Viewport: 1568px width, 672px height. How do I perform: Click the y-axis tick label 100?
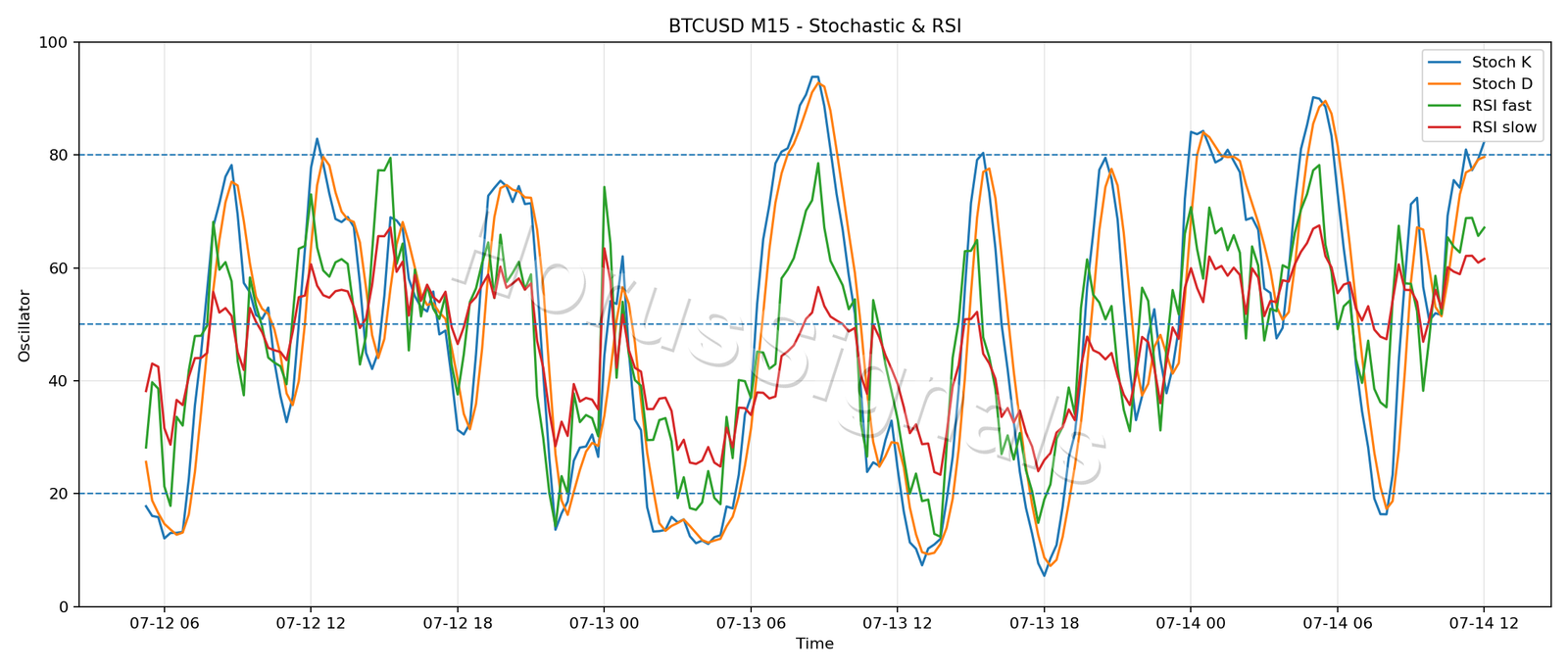coord(54,42)
